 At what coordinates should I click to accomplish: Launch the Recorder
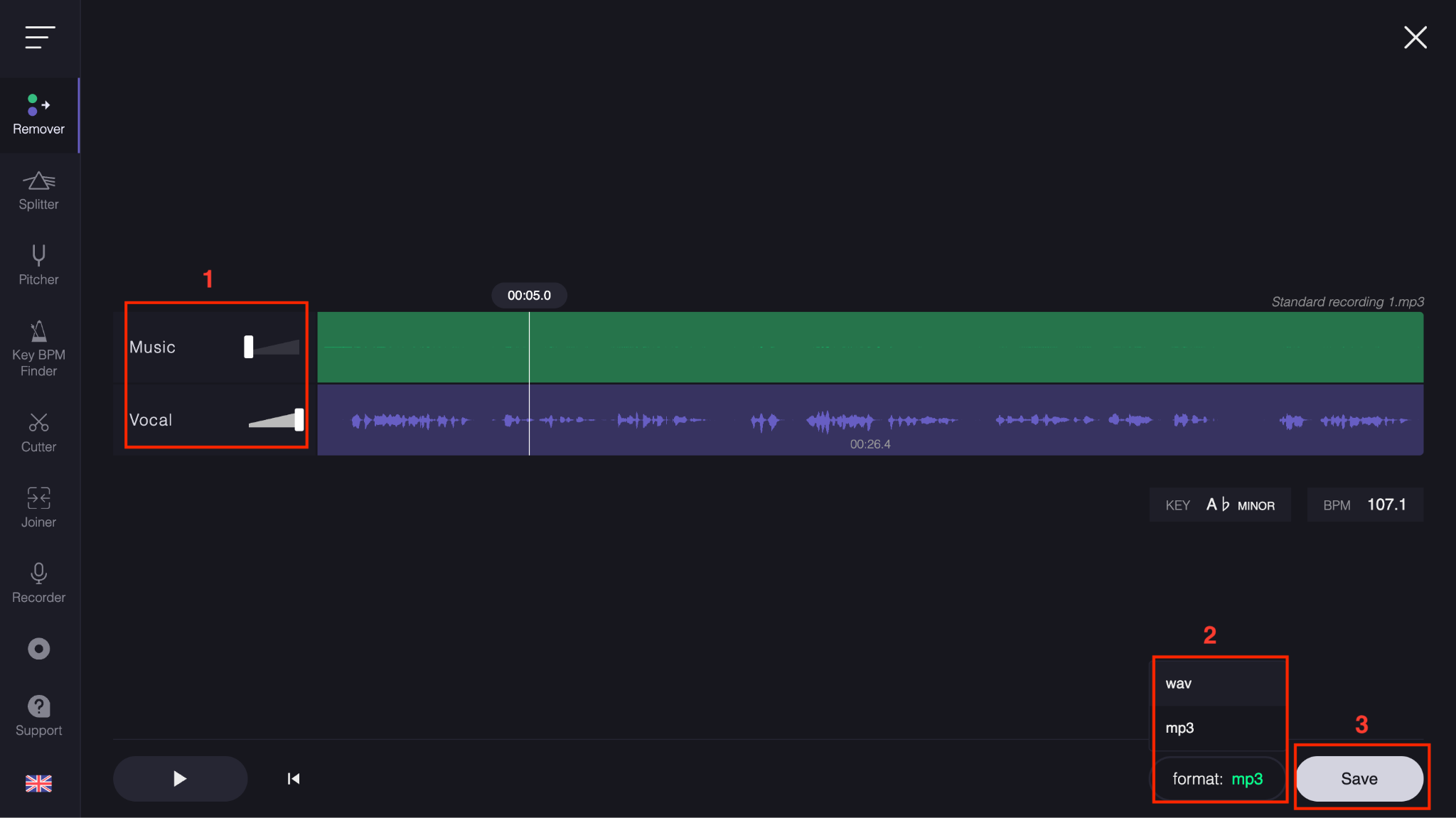(38, 581)
